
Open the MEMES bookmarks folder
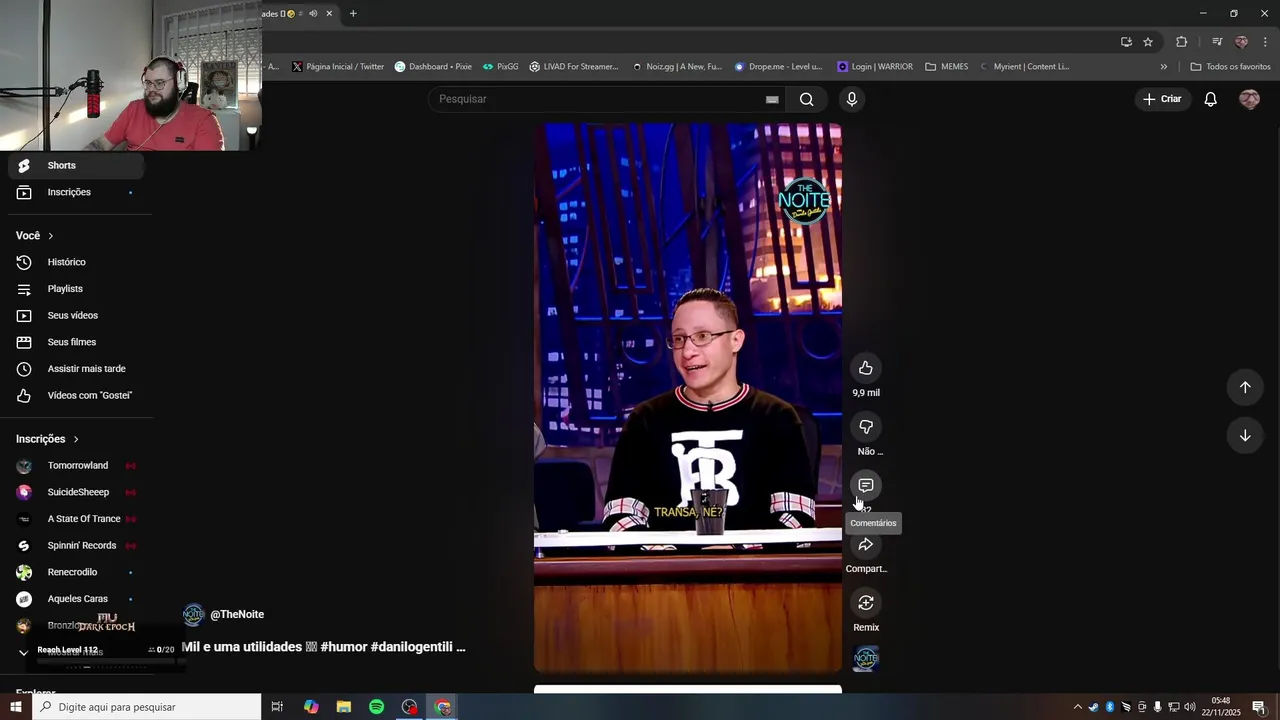(946, 67)
